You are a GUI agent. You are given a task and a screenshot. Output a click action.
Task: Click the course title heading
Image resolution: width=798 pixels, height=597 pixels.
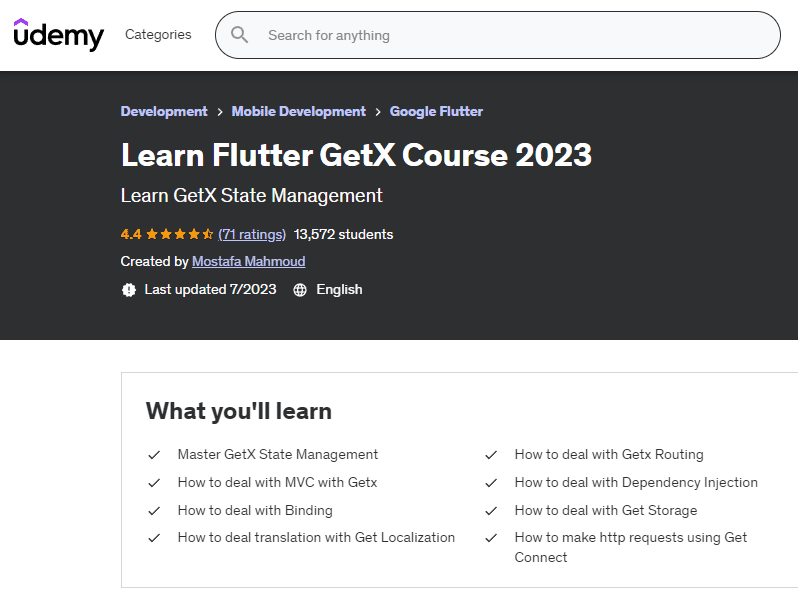[356, 155]
